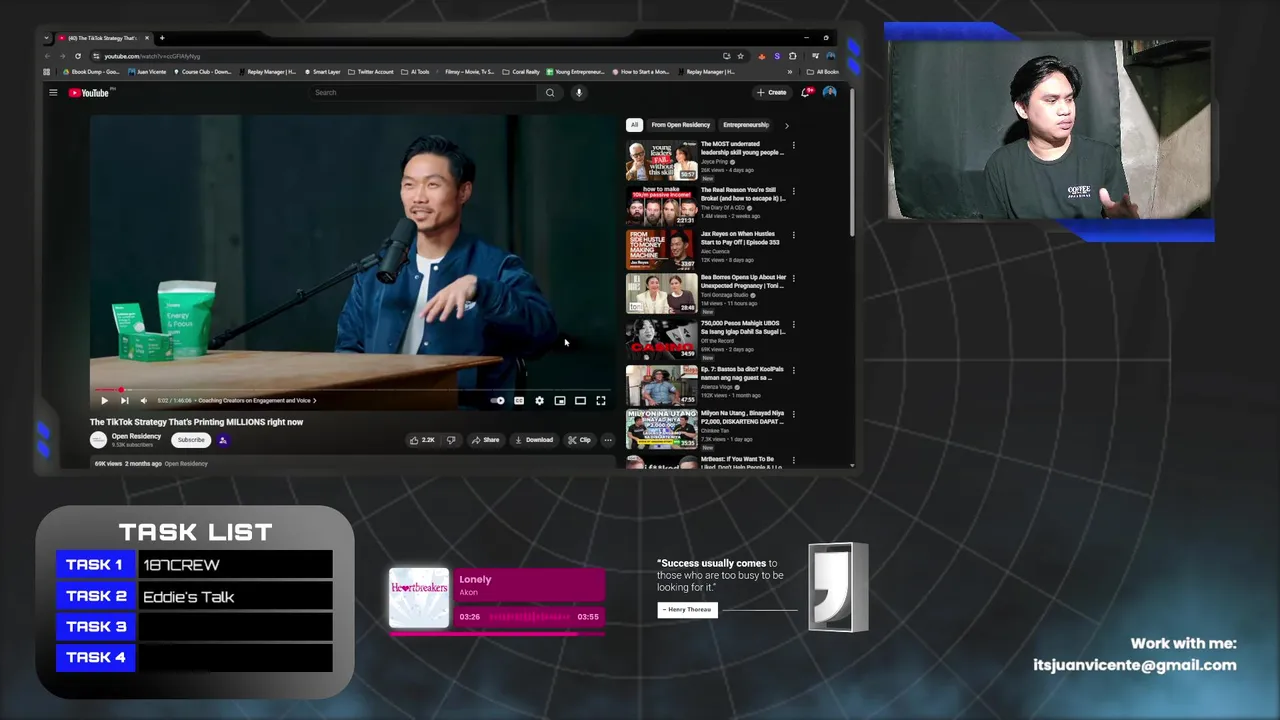Open the All Bookmarks folder

click(x=824, y=72)
